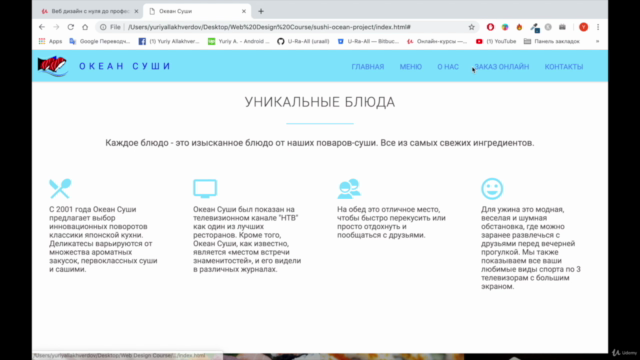Click the television screen icon
The width and height of the screenshot is (640, 360).
pyautogui.click(x=205, y=189)
